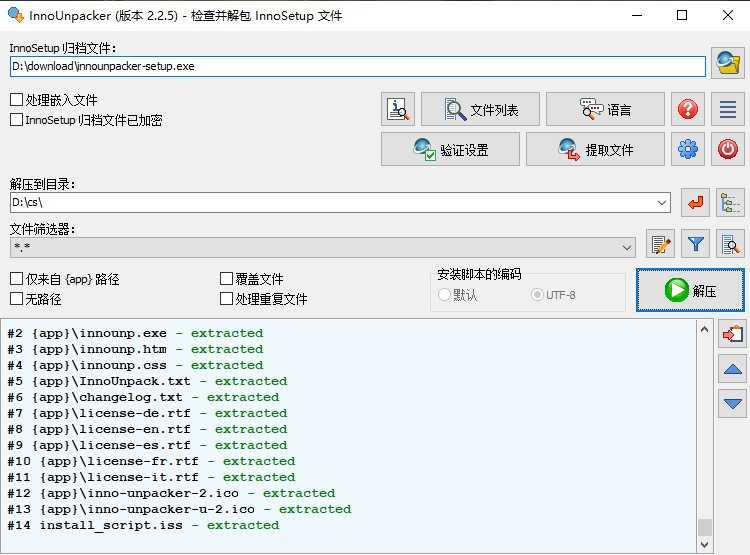Open the hamburger menu icon
750x555 pixels.
click(728, 109)
